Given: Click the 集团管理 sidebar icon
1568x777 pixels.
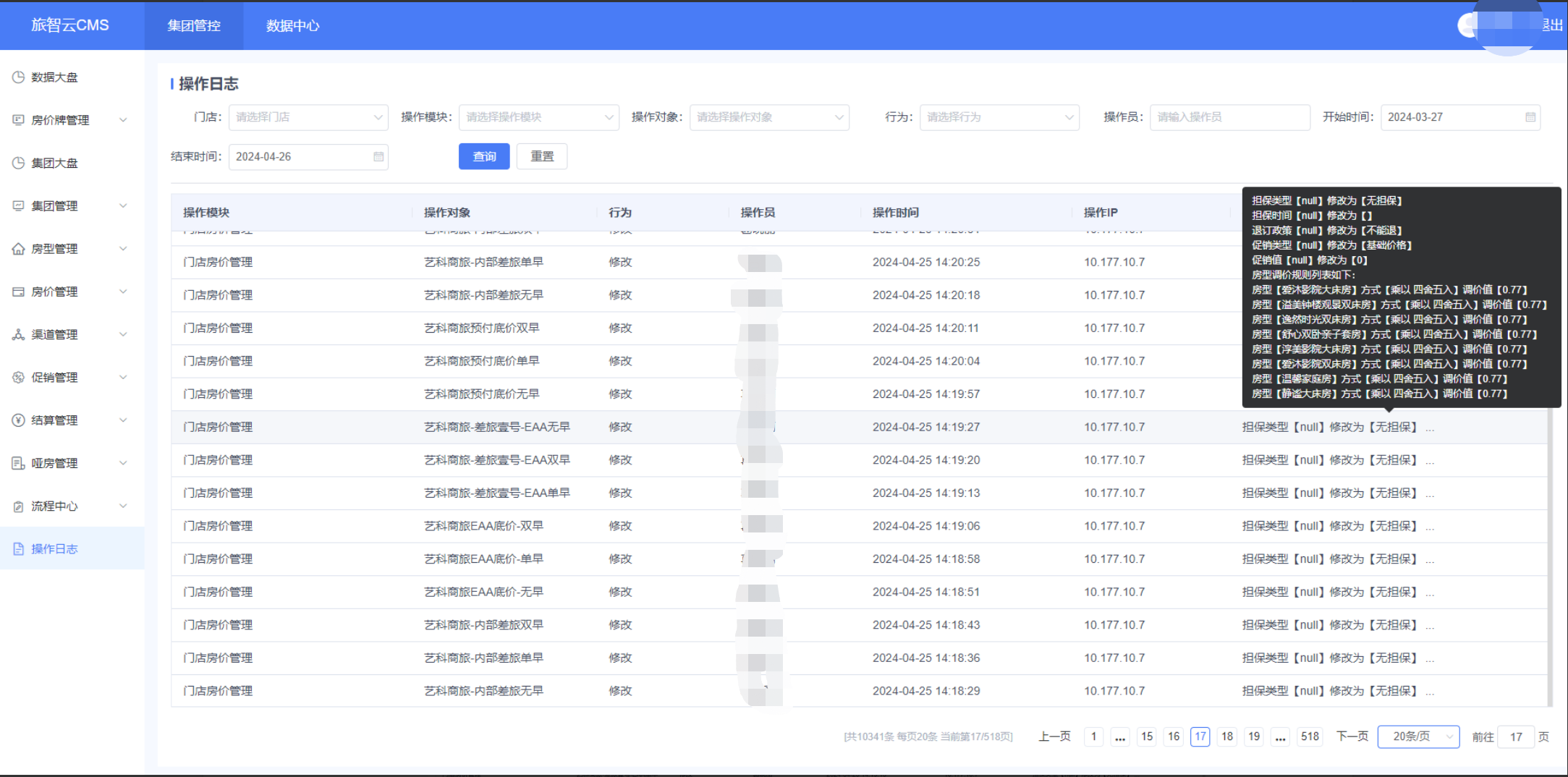Looking at the screenshot, I should click(x=18, y=205).
